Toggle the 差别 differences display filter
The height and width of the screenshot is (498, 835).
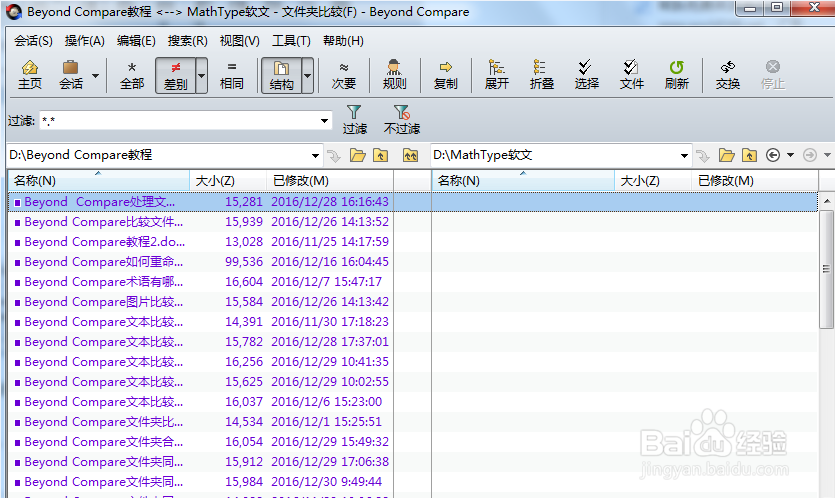pyautogui.click(x=176, y=76)
